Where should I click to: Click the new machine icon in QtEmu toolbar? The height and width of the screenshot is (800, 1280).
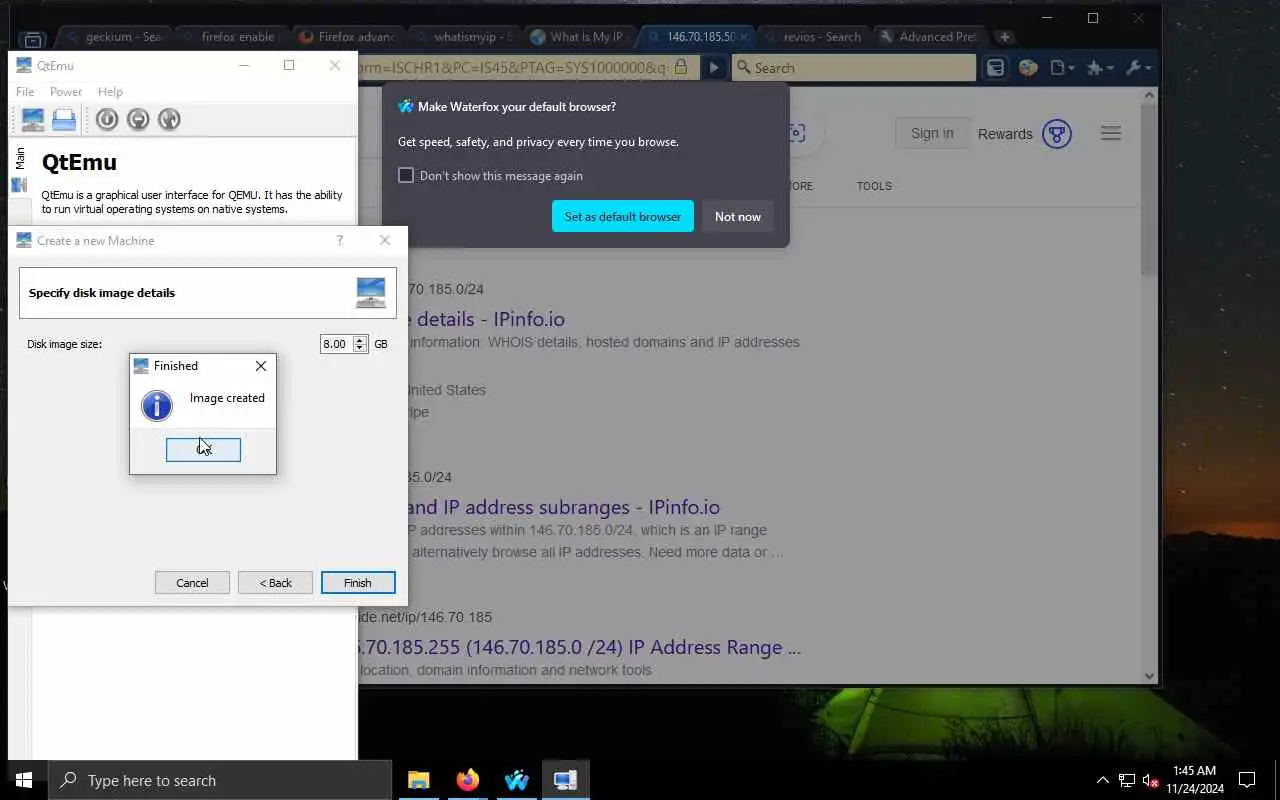pyautogui.click(x=33, y=120)
